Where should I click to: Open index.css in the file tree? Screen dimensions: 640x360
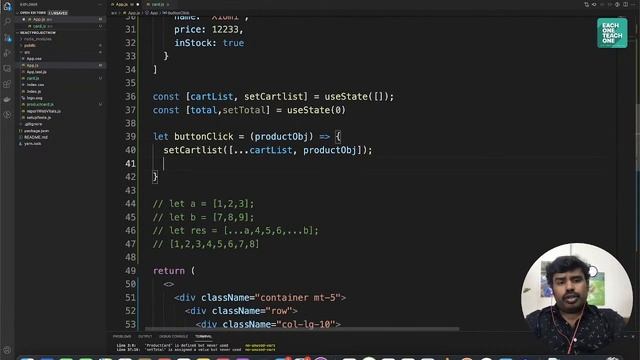pos(36,85)
